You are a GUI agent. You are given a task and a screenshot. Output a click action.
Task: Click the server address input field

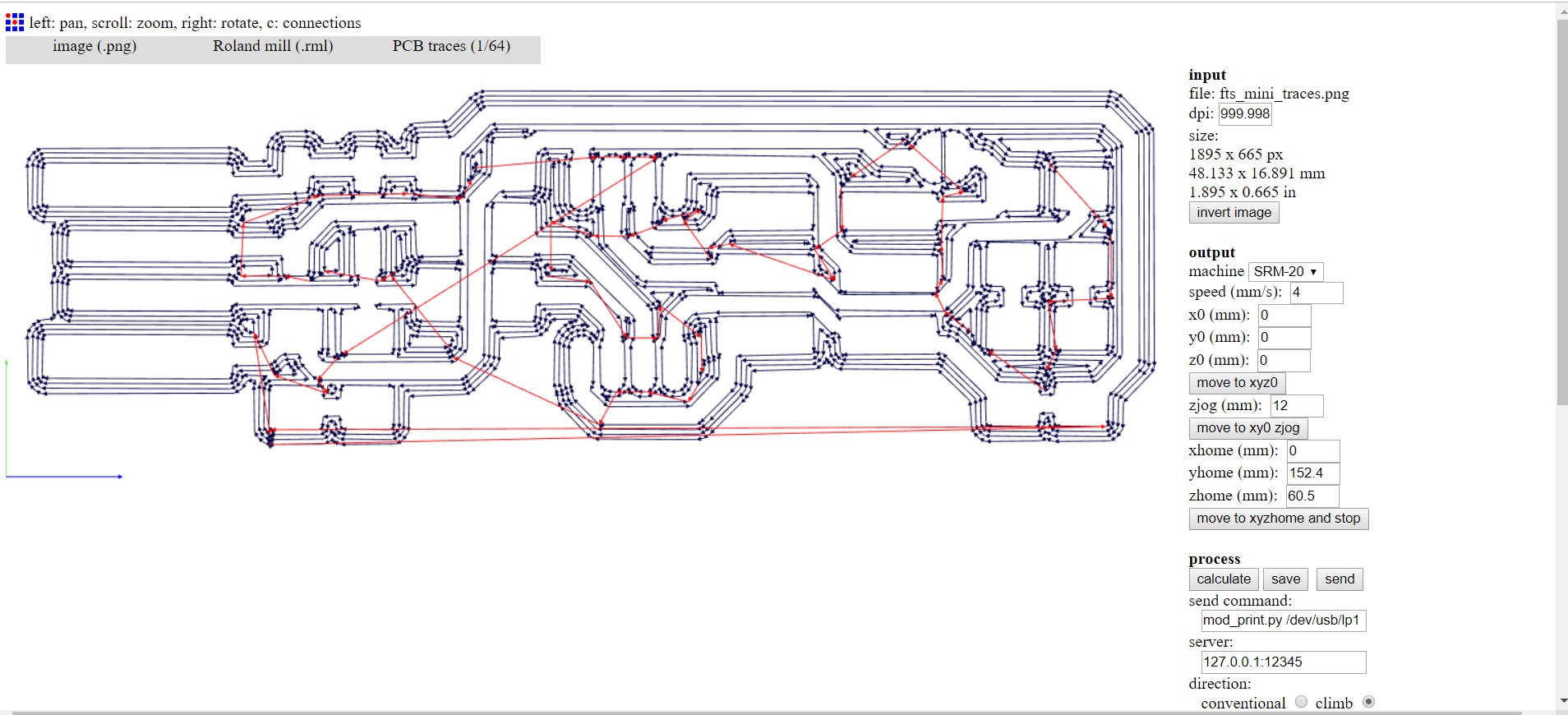point(1284,662)
